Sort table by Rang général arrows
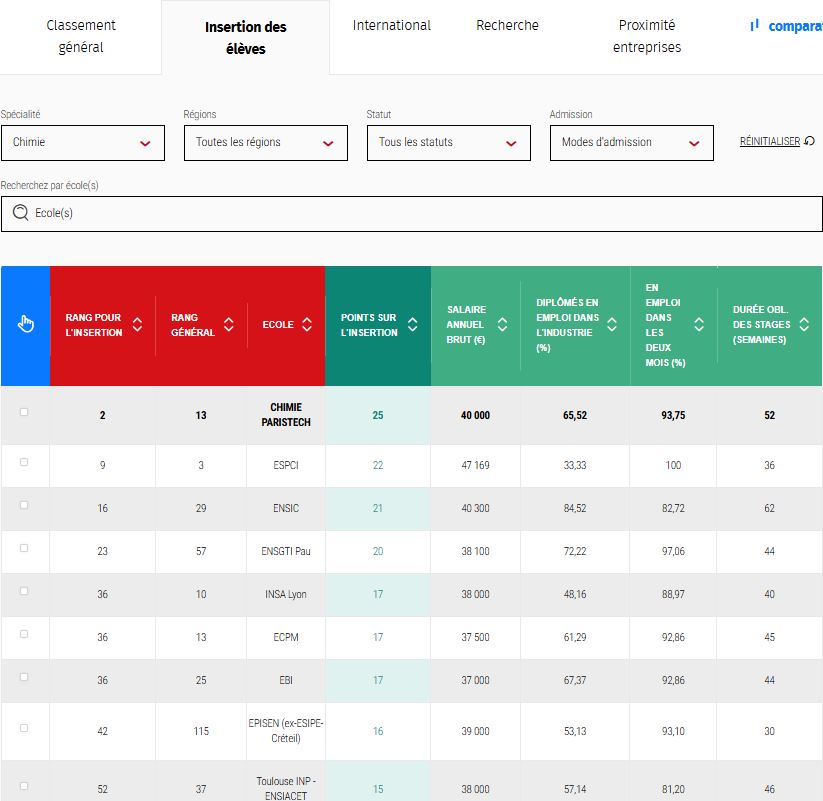This screenshot has width=823, height=801. click(x=229, y=325)
